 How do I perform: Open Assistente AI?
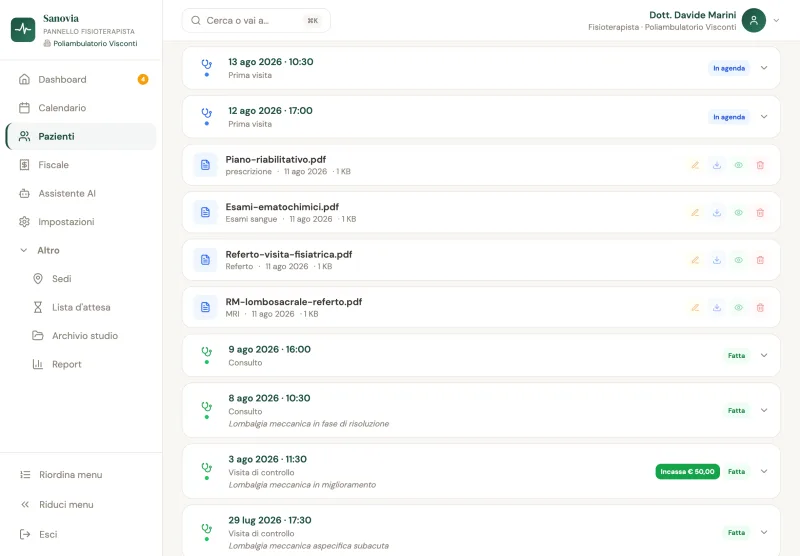[x=81, y=194]
